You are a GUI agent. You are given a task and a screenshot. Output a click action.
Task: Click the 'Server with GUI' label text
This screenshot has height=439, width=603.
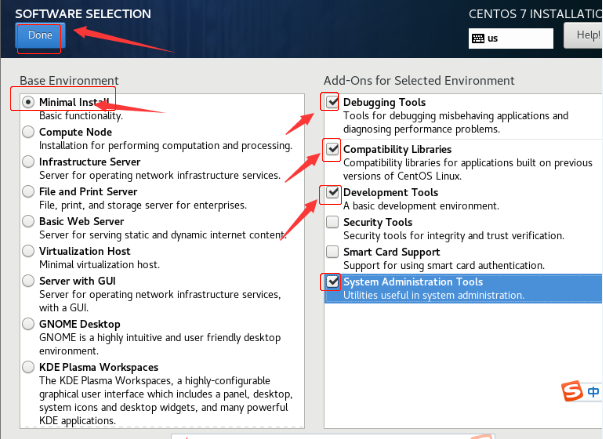point(77,281)
